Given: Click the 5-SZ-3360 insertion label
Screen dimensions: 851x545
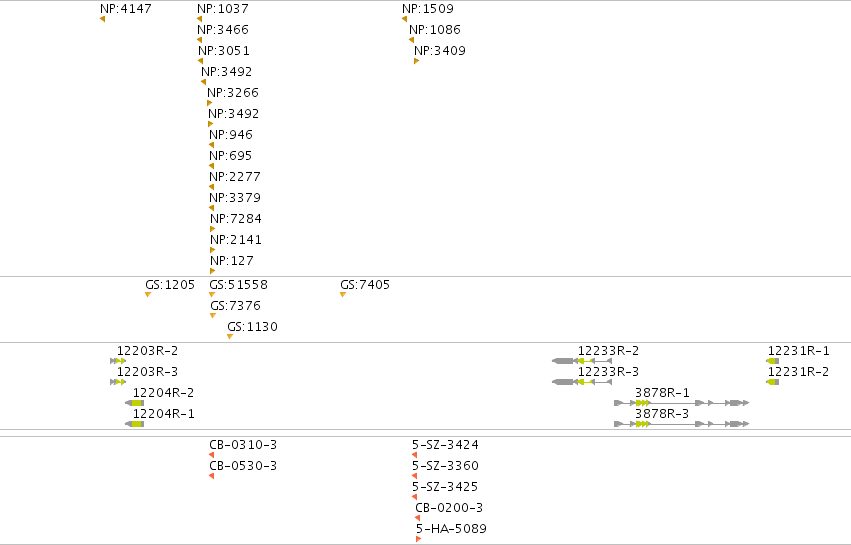Looking at the screenshot, I should (x=445, y=466).
